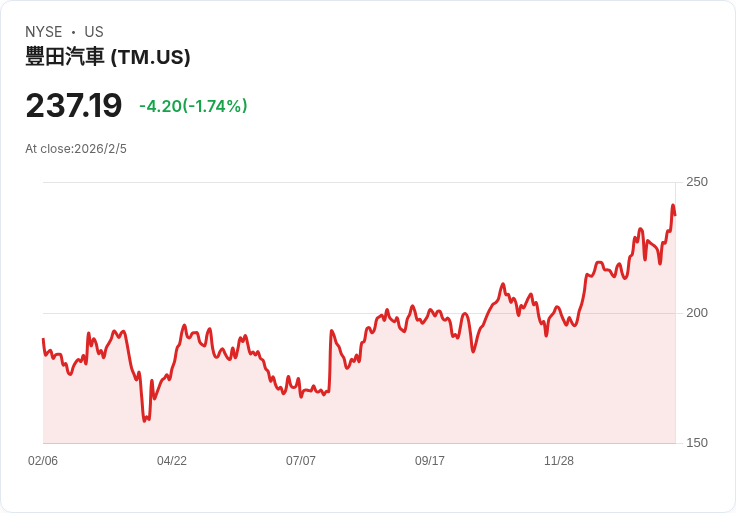This screenshot has width=736, height=513.
Task: Click the 150 price axis label
Action: pos(697,443)
